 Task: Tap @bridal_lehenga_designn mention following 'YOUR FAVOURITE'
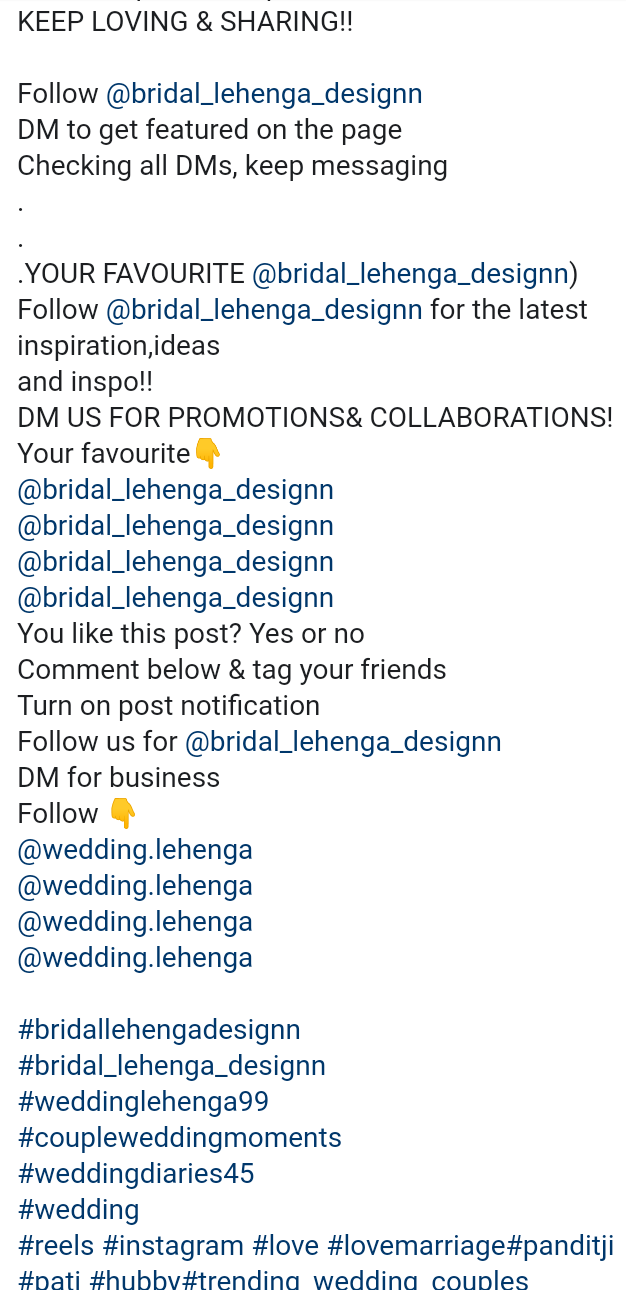[x=410, y=274]
